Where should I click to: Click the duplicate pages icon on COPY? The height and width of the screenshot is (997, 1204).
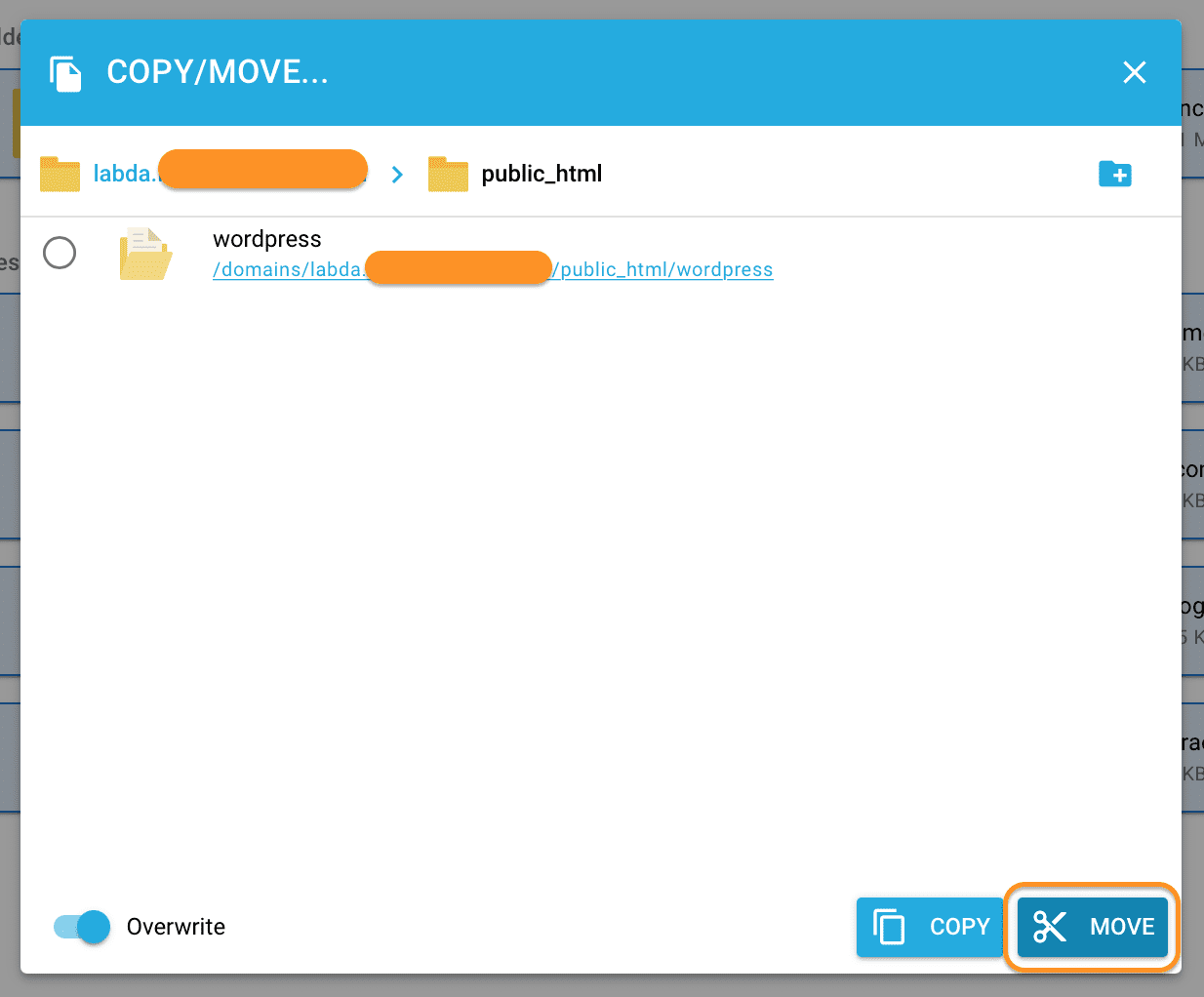pos(889,927)
